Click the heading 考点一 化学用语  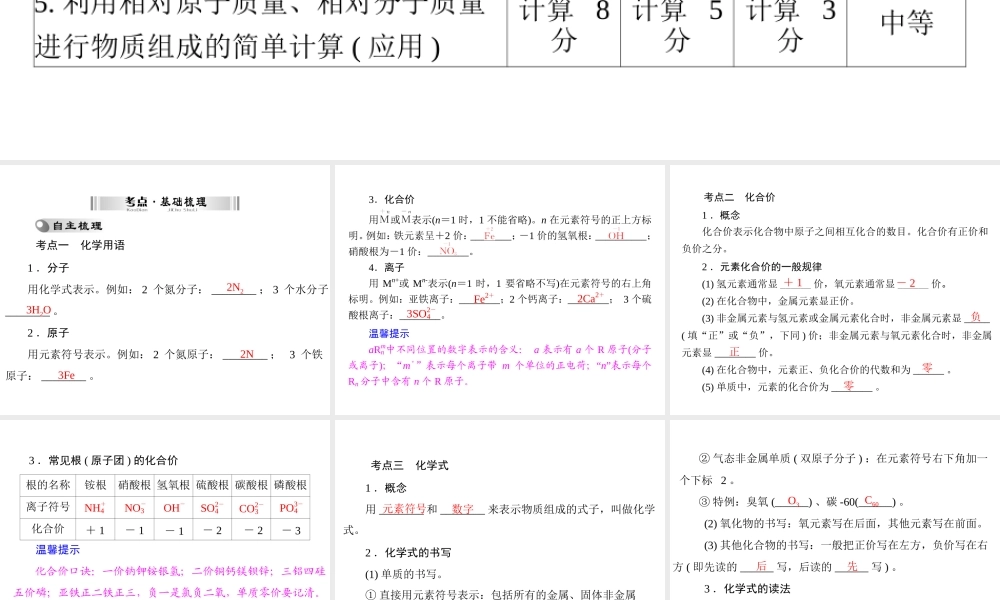[x=80, y=245]
